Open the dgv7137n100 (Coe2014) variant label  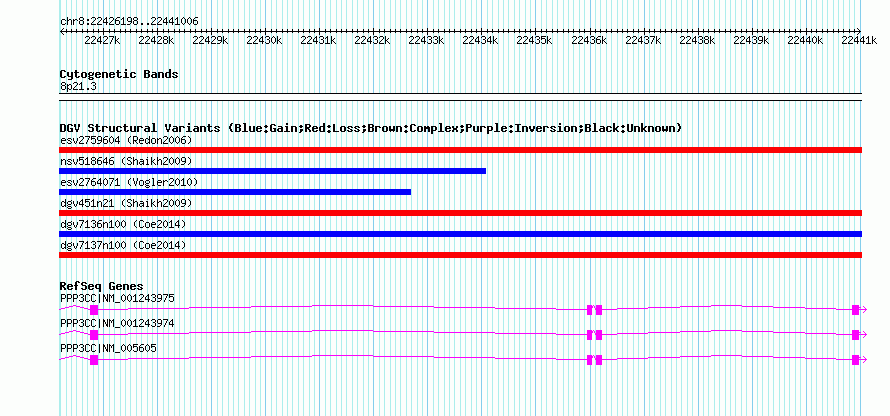pos(123,246)
